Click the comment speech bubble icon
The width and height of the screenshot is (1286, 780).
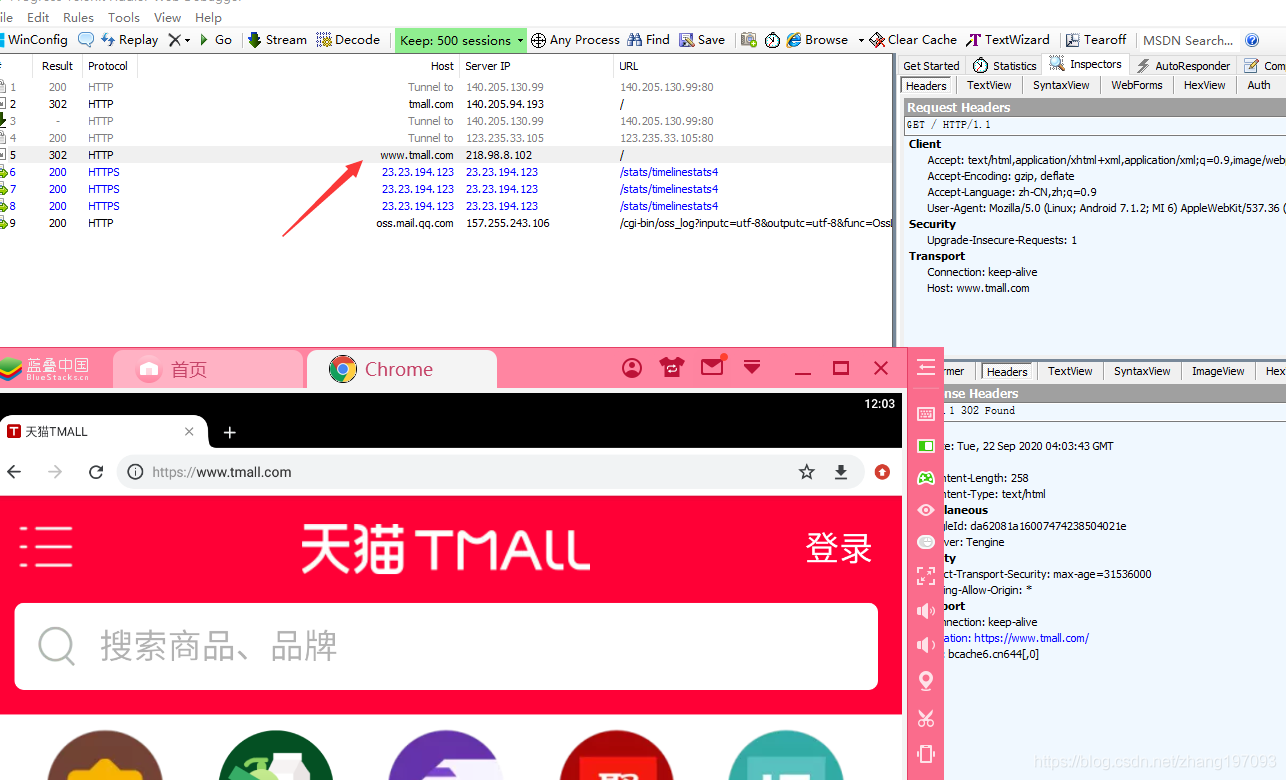click(86, 40)
